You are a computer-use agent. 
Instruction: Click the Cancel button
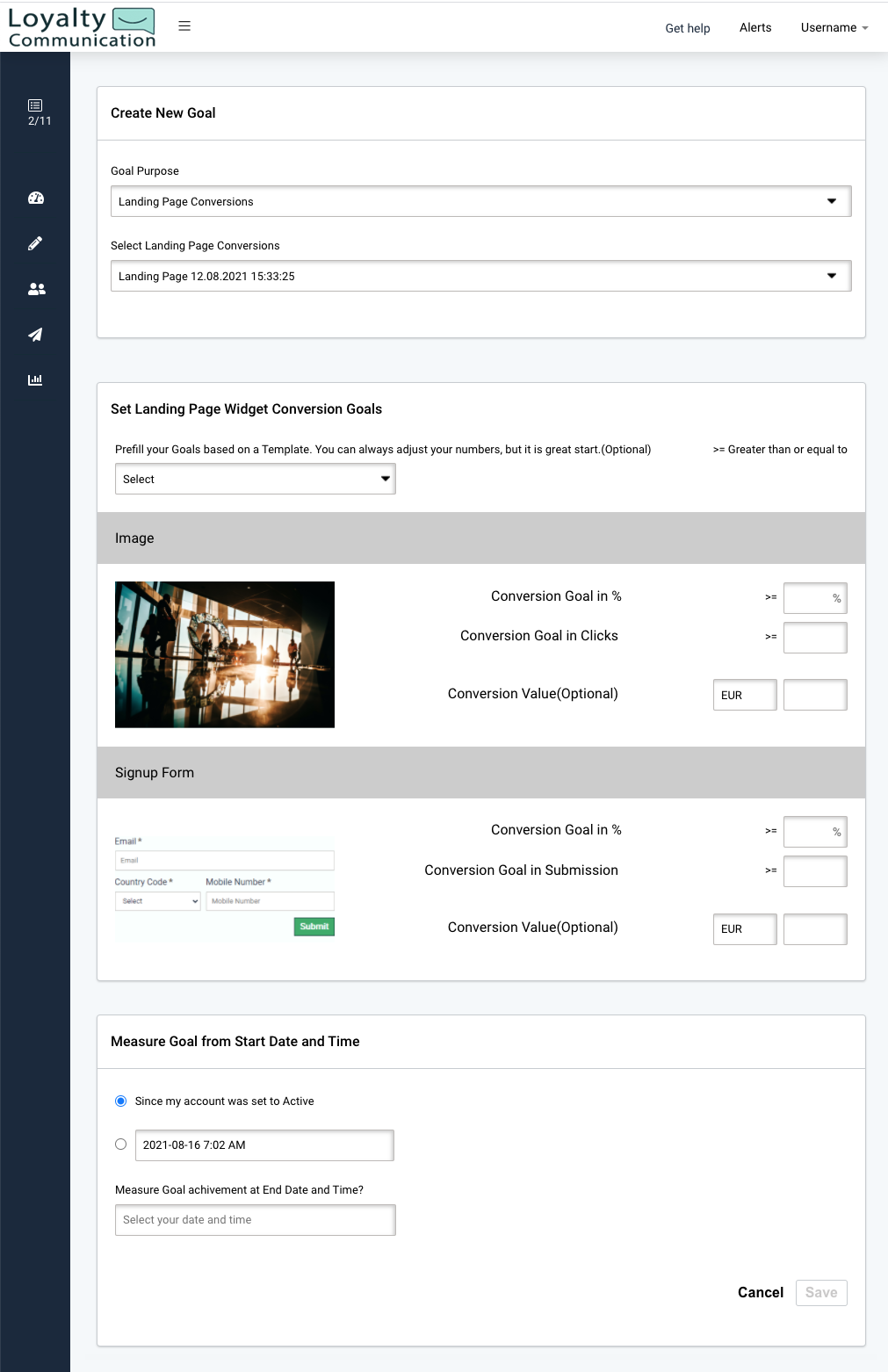[x=760, y=1292]
